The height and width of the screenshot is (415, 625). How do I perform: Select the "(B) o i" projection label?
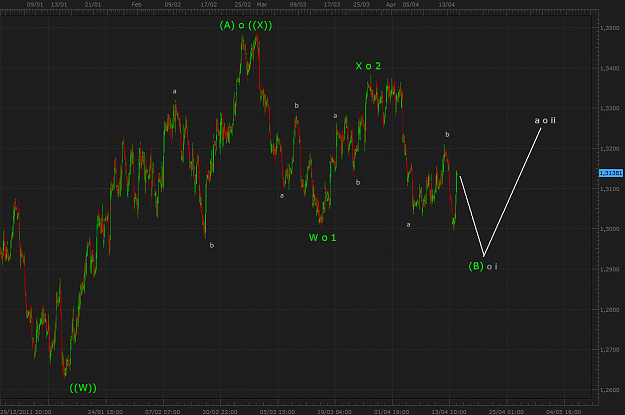pos(483,266)
